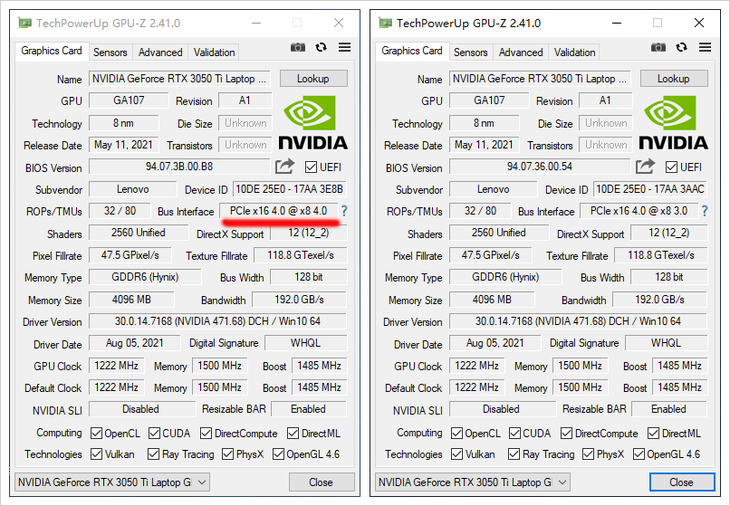Click Resizable BAR Enabled field in right window
This screenshot has width=730, height=506.
[x=669, y=409]
